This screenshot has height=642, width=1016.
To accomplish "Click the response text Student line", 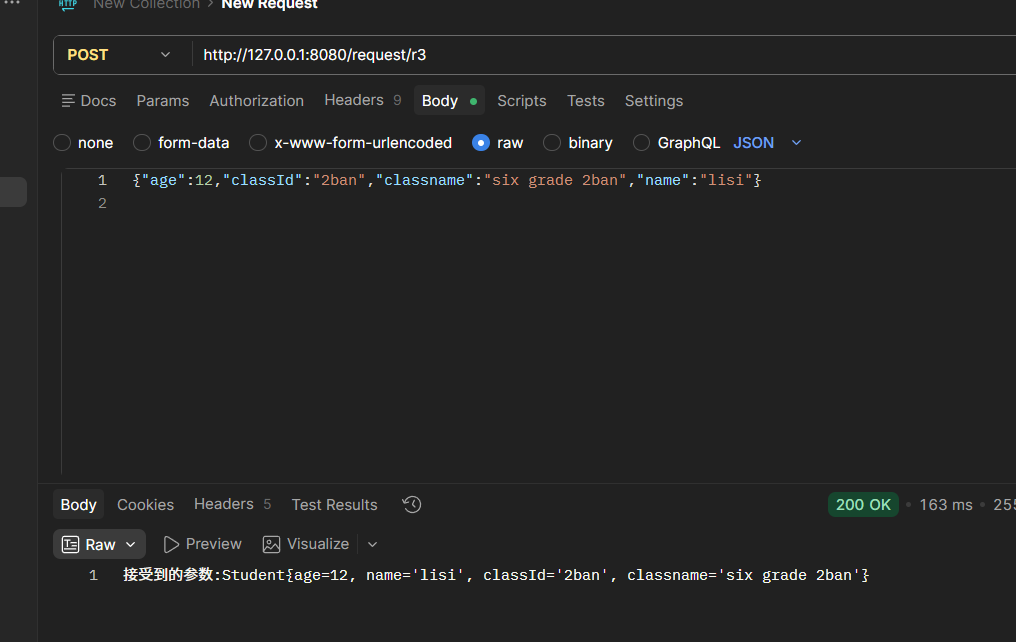I will tap(496, 575).
